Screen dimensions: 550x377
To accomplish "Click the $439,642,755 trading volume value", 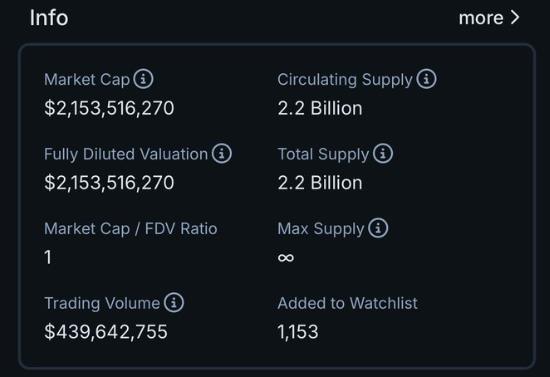I will (x=106, y=332).
